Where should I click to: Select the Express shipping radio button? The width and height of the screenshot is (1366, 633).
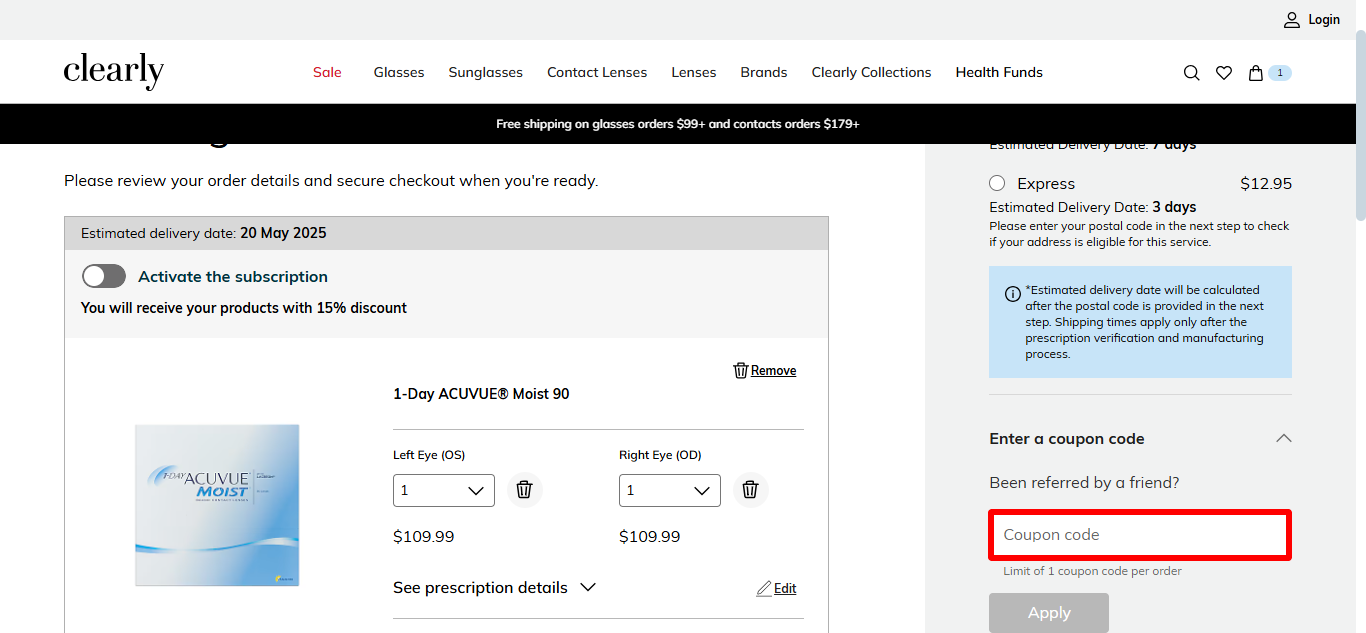pos(997,183)
